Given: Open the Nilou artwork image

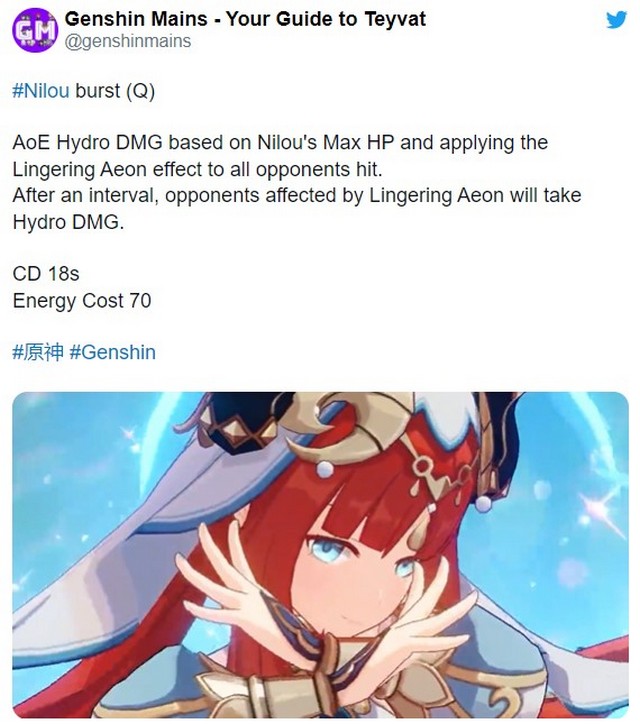Looking at the screenshot, I should (320, 555).
